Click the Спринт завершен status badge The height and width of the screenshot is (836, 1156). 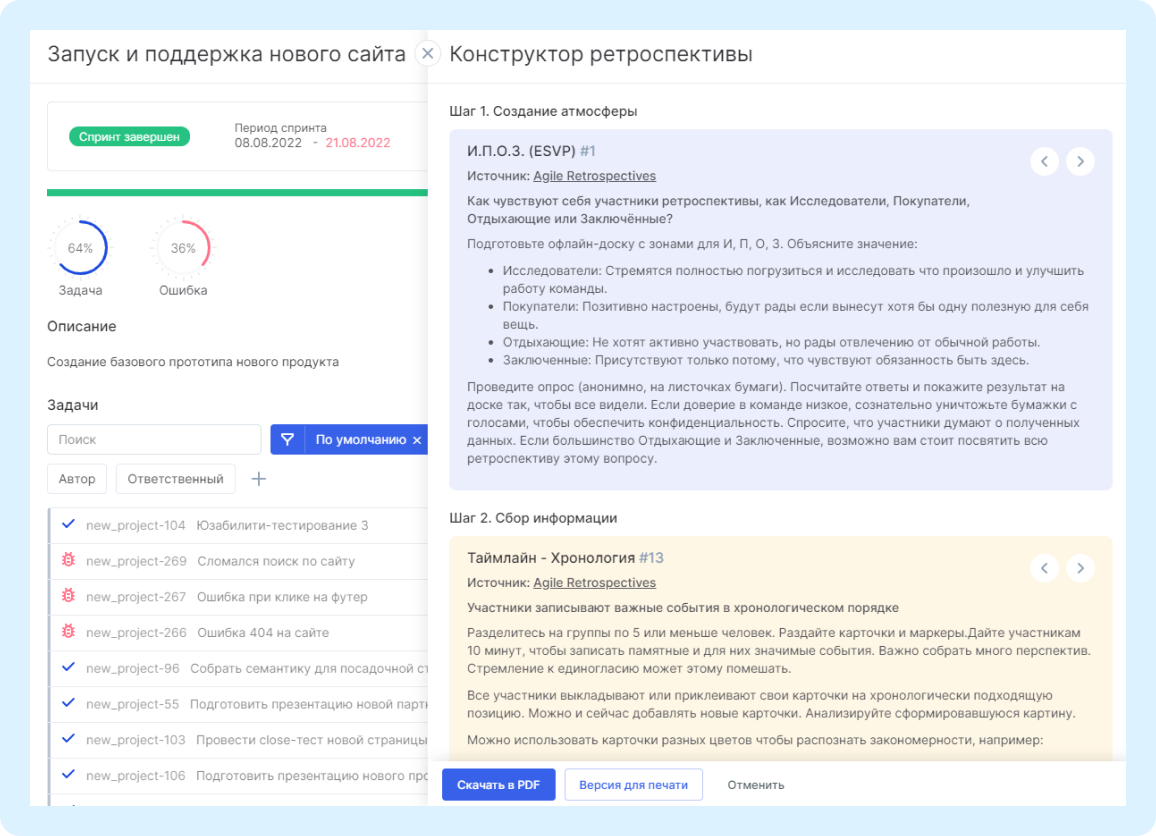click(x=129, y=137)
